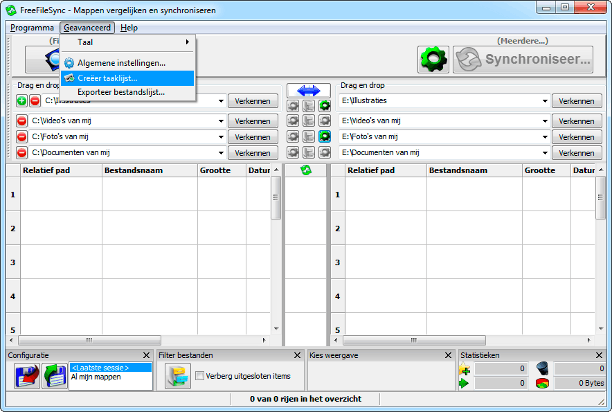The image size is (612, 412).
Task: Click vertical scrollbar of the left file grid
Action: (276, 250)
